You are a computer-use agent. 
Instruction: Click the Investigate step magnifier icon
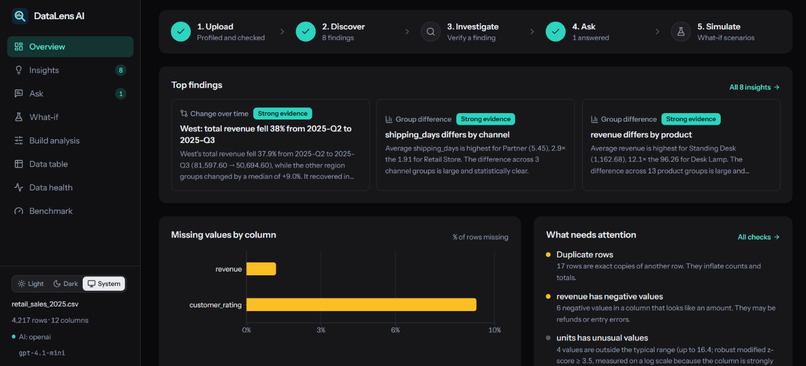point(431,31)
